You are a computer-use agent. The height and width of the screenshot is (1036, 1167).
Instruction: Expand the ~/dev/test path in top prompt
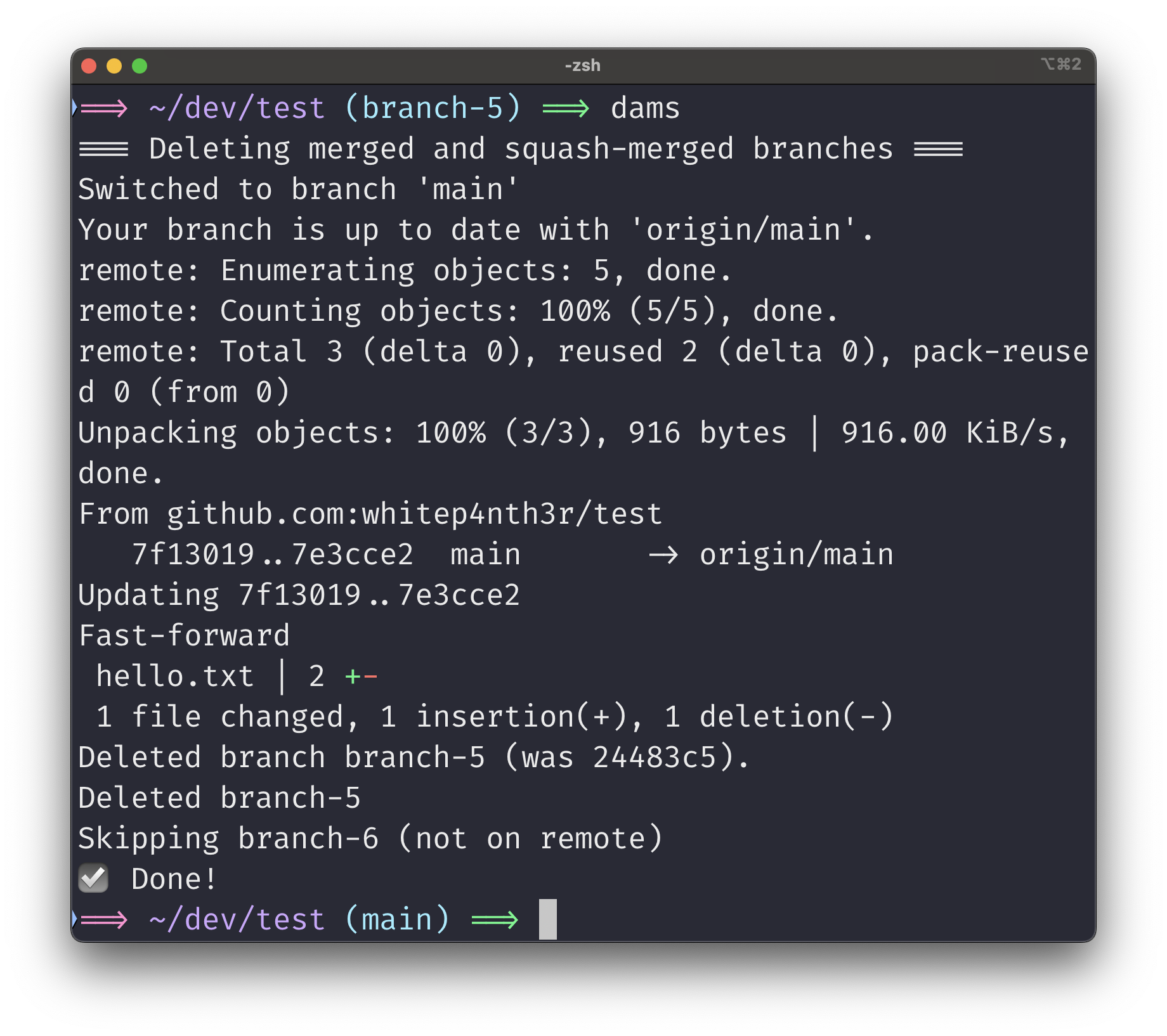[236, 108]
